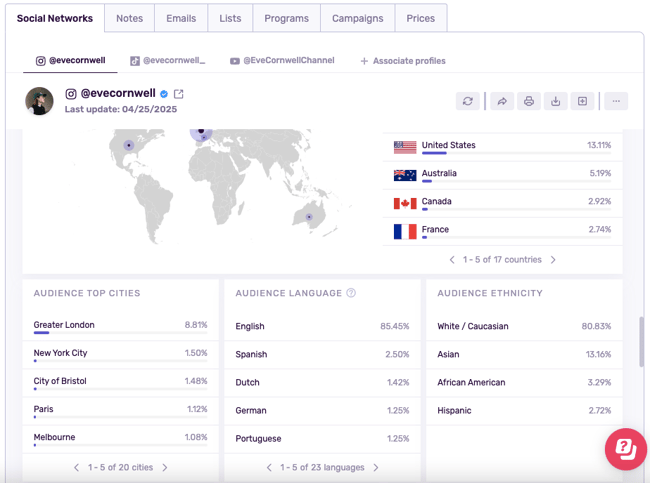Click the share profile arrow icon
The height and width of the screenshot is (483, 650).
pyautogui.click(x=502, y=101)
